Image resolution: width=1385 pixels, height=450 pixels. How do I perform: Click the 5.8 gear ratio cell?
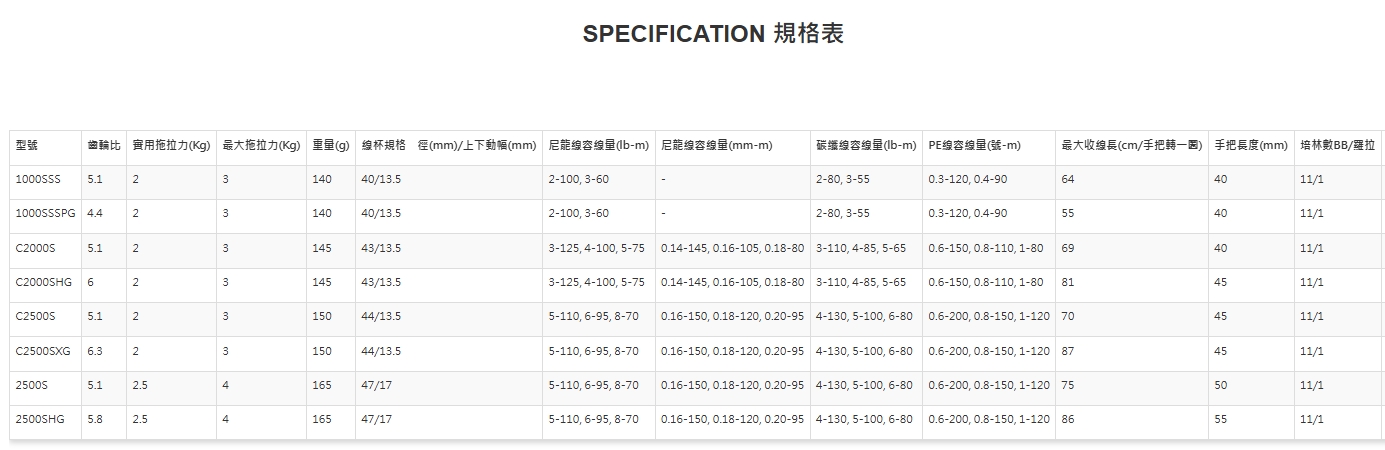[95, 420]
